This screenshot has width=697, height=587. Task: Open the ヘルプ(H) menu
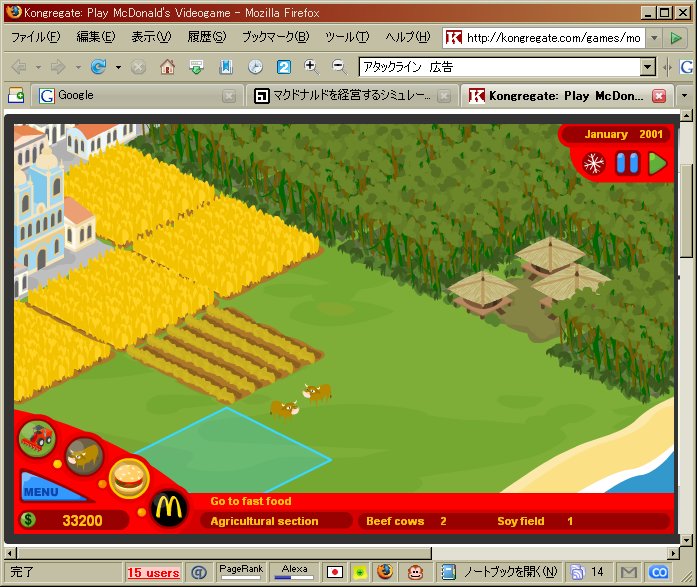click(x=408, y=37)
